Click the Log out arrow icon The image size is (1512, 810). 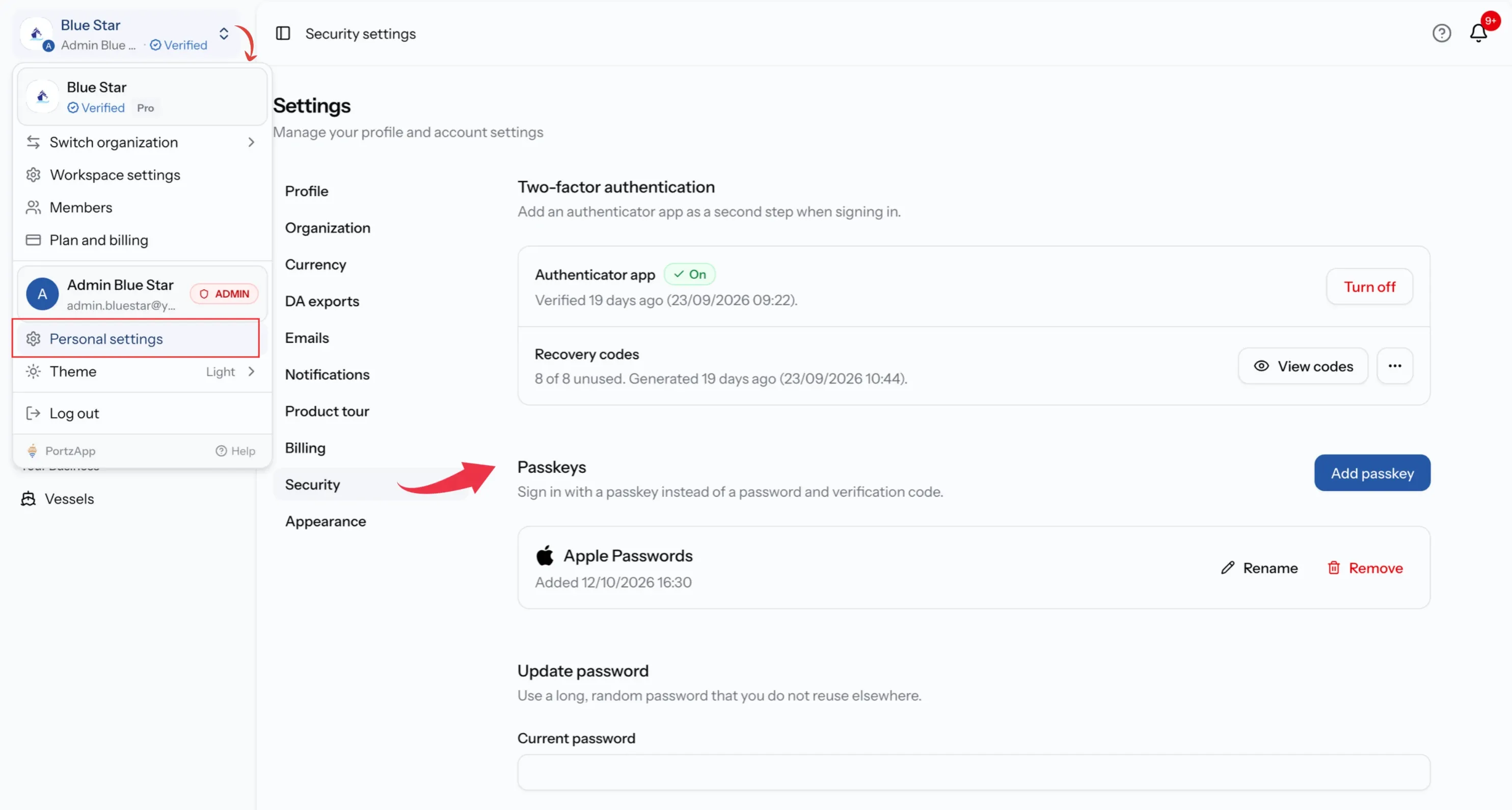[34, 413]
